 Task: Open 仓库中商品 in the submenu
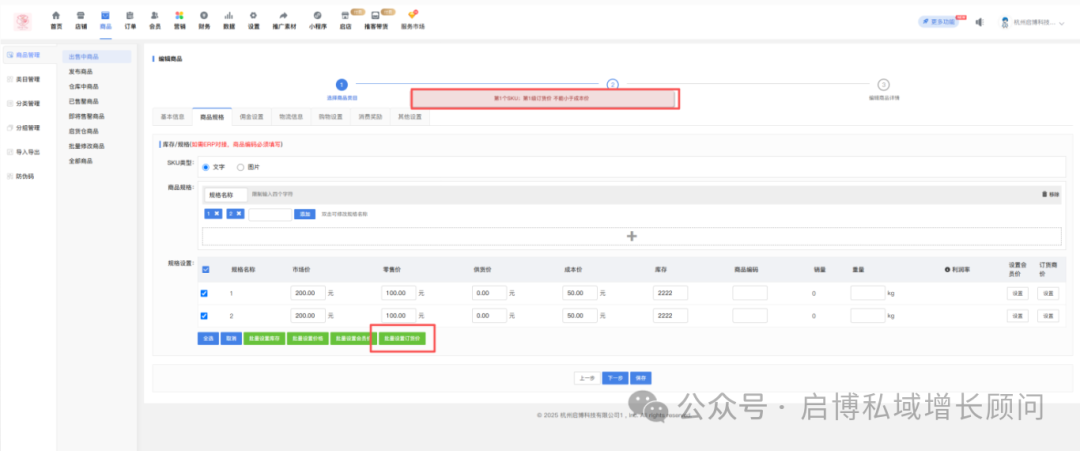[x=84, y=87]
